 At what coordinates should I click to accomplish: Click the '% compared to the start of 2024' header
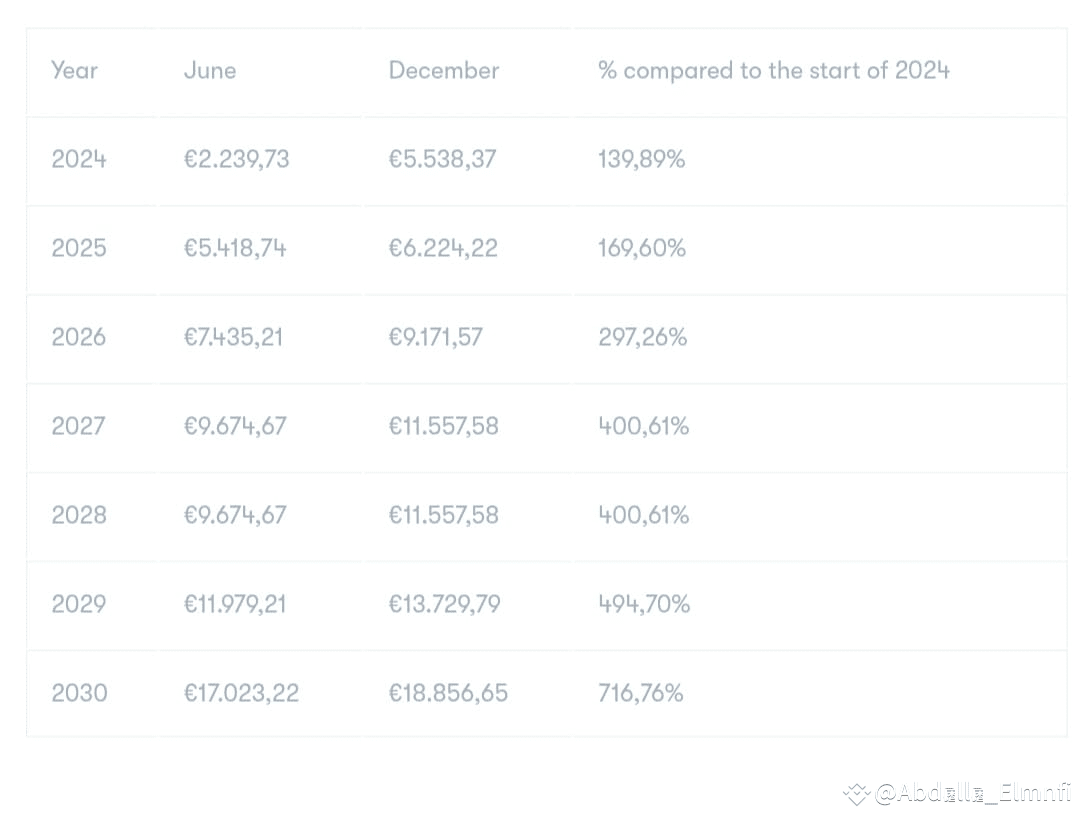click(773, 70)
